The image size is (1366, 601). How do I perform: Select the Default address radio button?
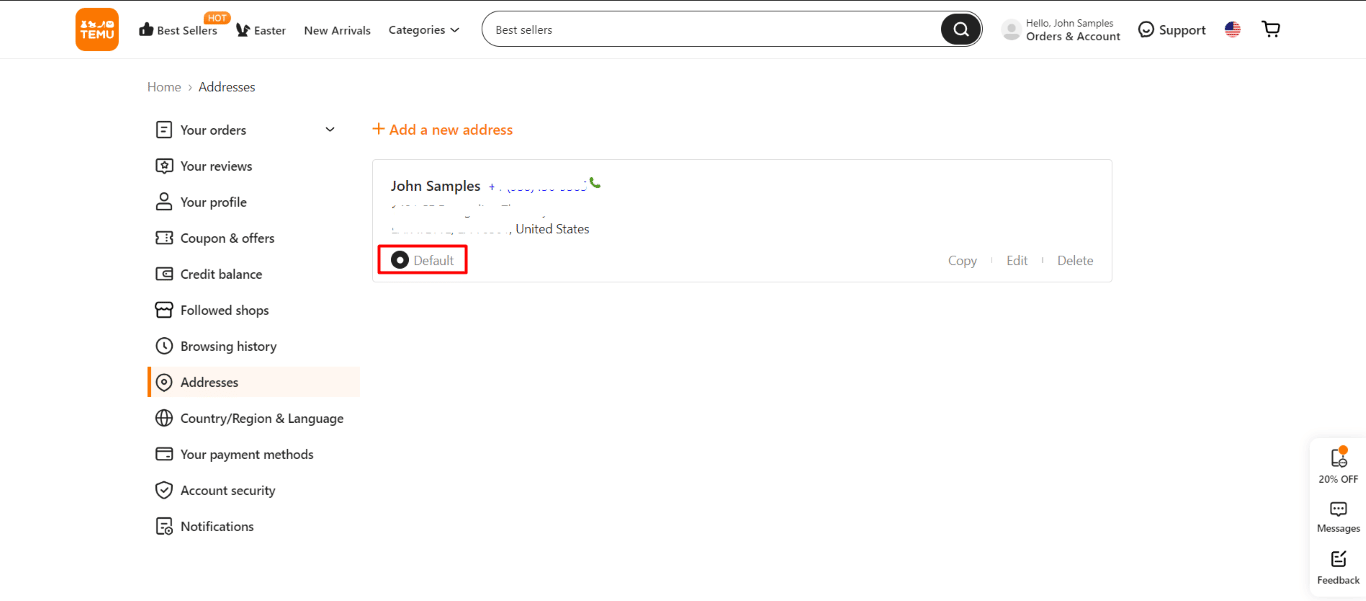pos(400,260)
